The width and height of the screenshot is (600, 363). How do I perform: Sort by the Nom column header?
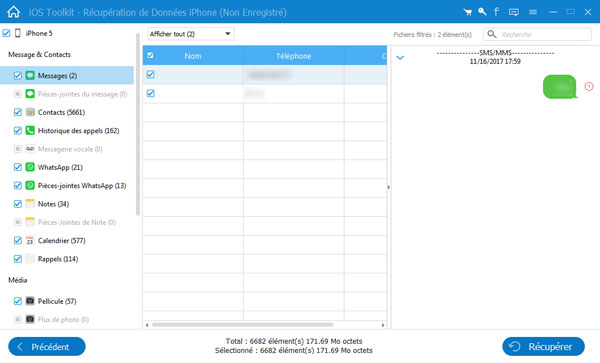(193, 56)
